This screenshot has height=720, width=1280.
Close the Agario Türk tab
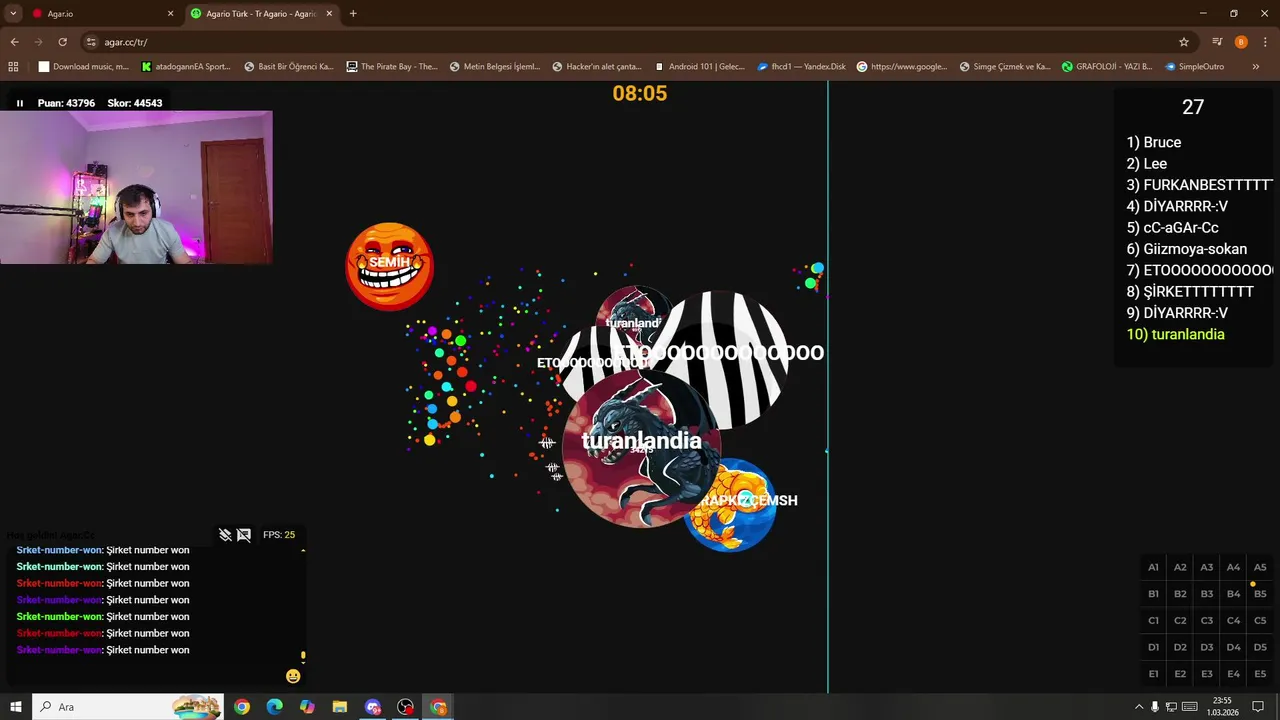[x=329, y=14]
